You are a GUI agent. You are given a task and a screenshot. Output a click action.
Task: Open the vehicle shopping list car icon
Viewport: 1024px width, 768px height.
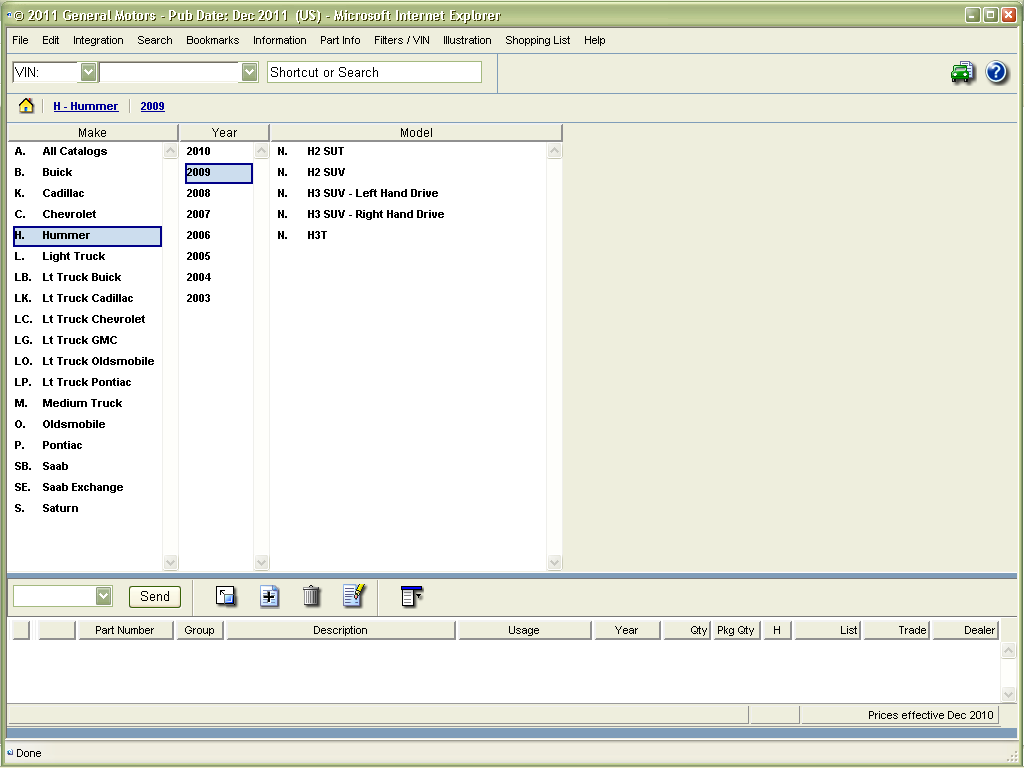point(963,72)
